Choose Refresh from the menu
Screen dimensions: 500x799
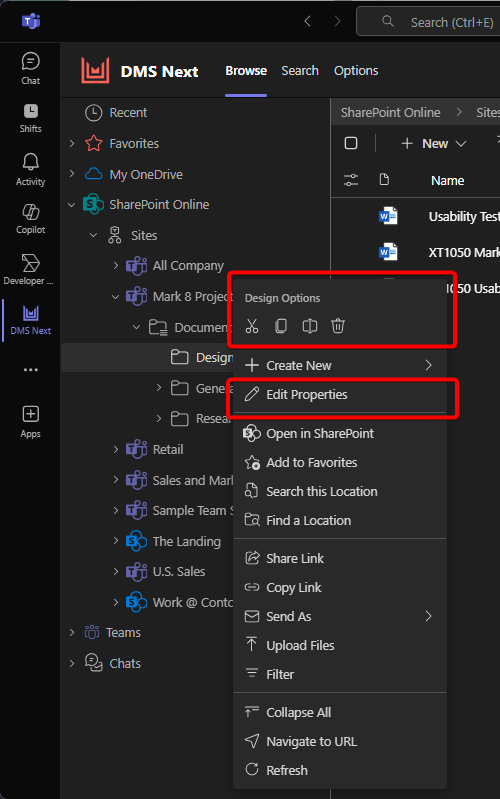click(339, 770)
